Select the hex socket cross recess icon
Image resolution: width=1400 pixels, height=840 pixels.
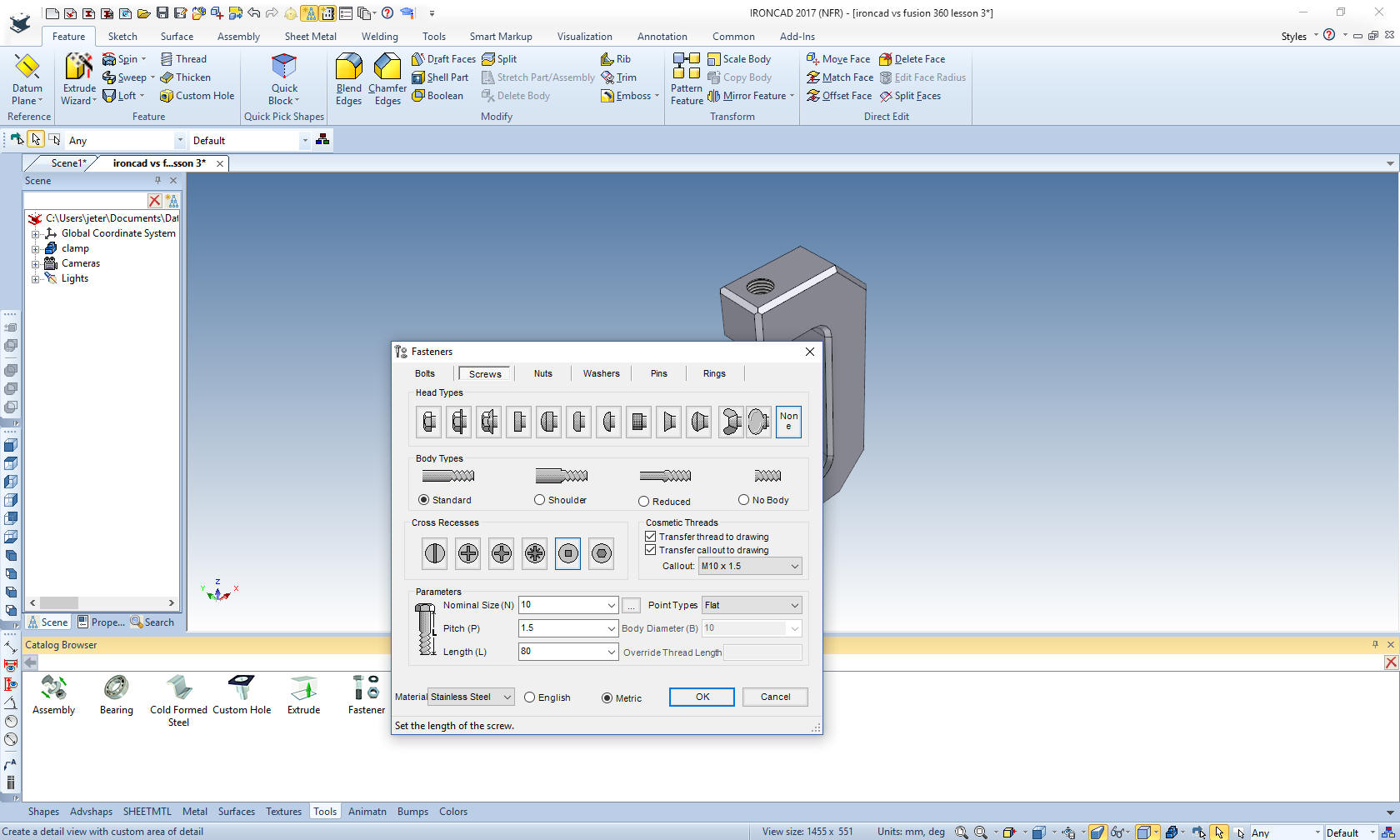[x=601, y=553]
